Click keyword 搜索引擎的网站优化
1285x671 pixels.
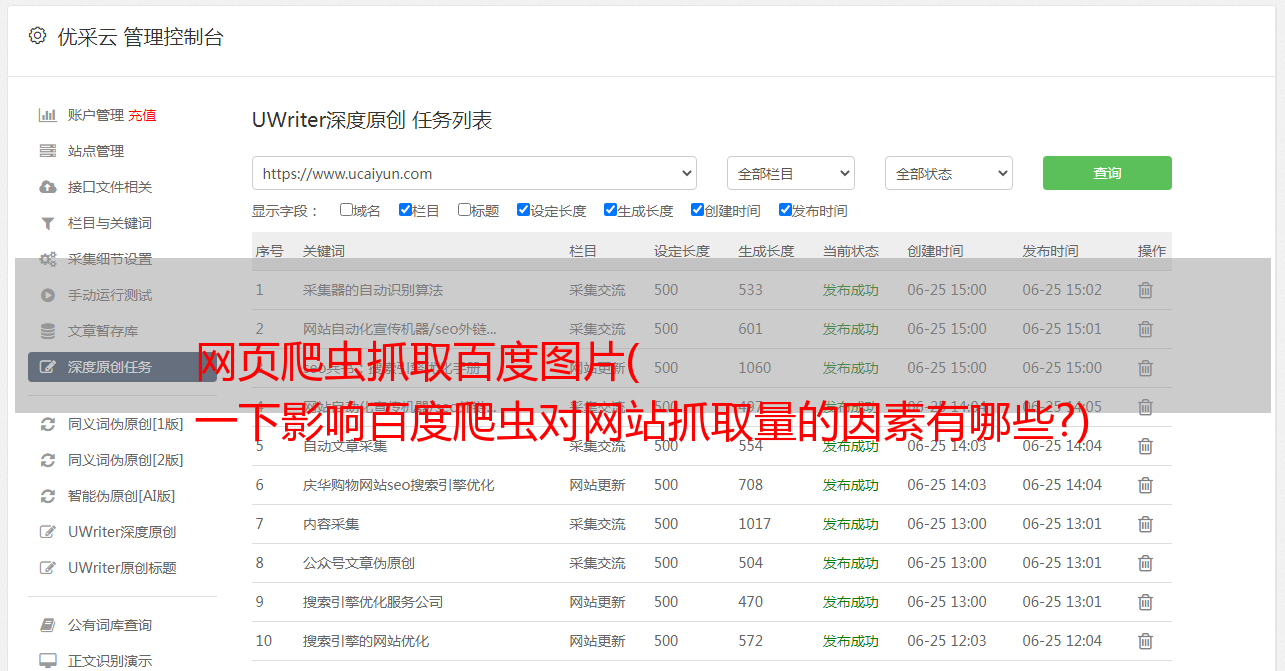[366, 641]
